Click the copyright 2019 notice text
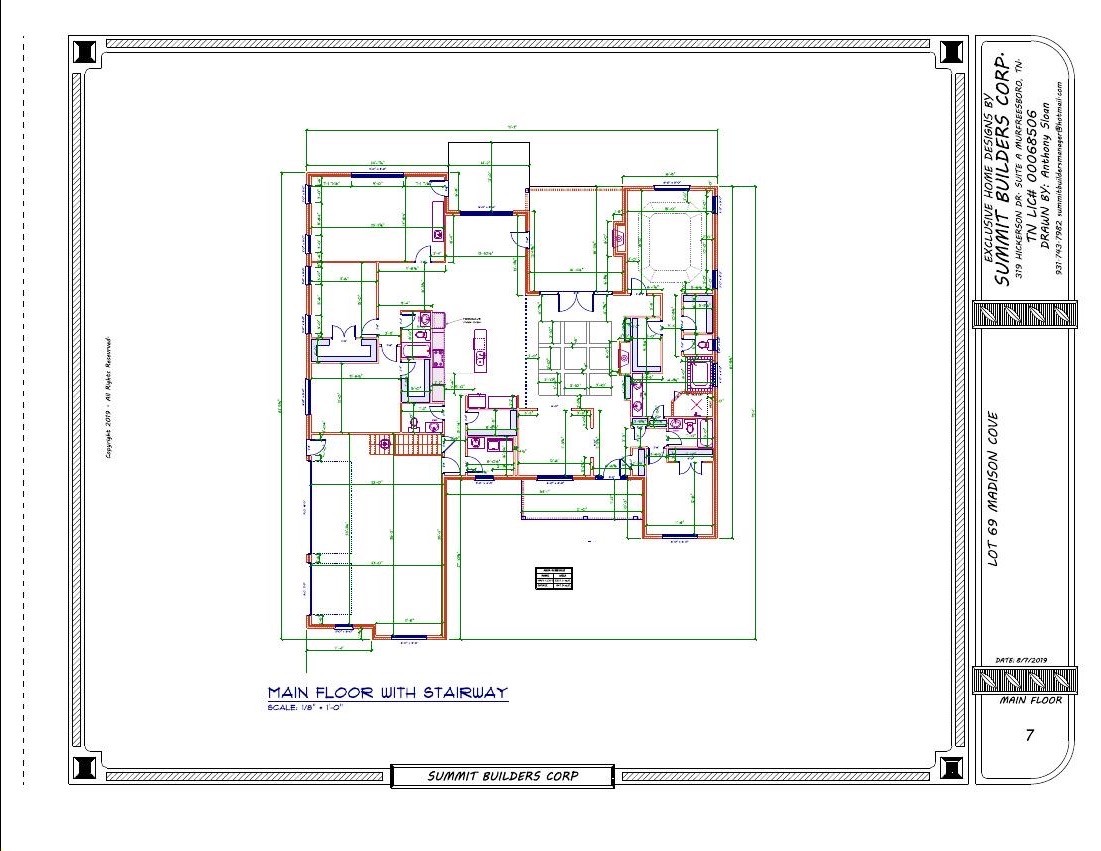The image size is (1101, 851). pyautogui.click(x=107, y=397)
